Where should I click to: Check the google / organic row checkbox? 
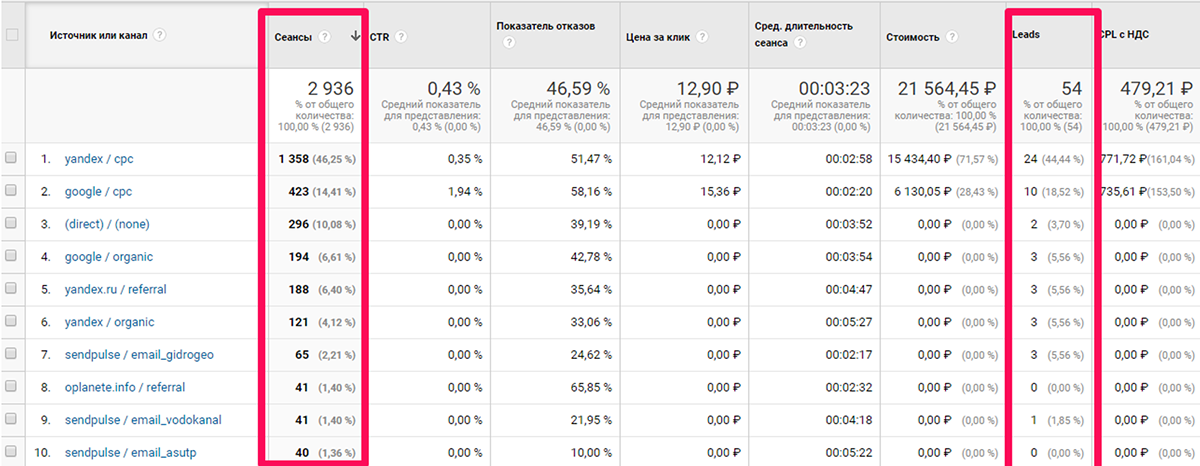pos(11,256)
